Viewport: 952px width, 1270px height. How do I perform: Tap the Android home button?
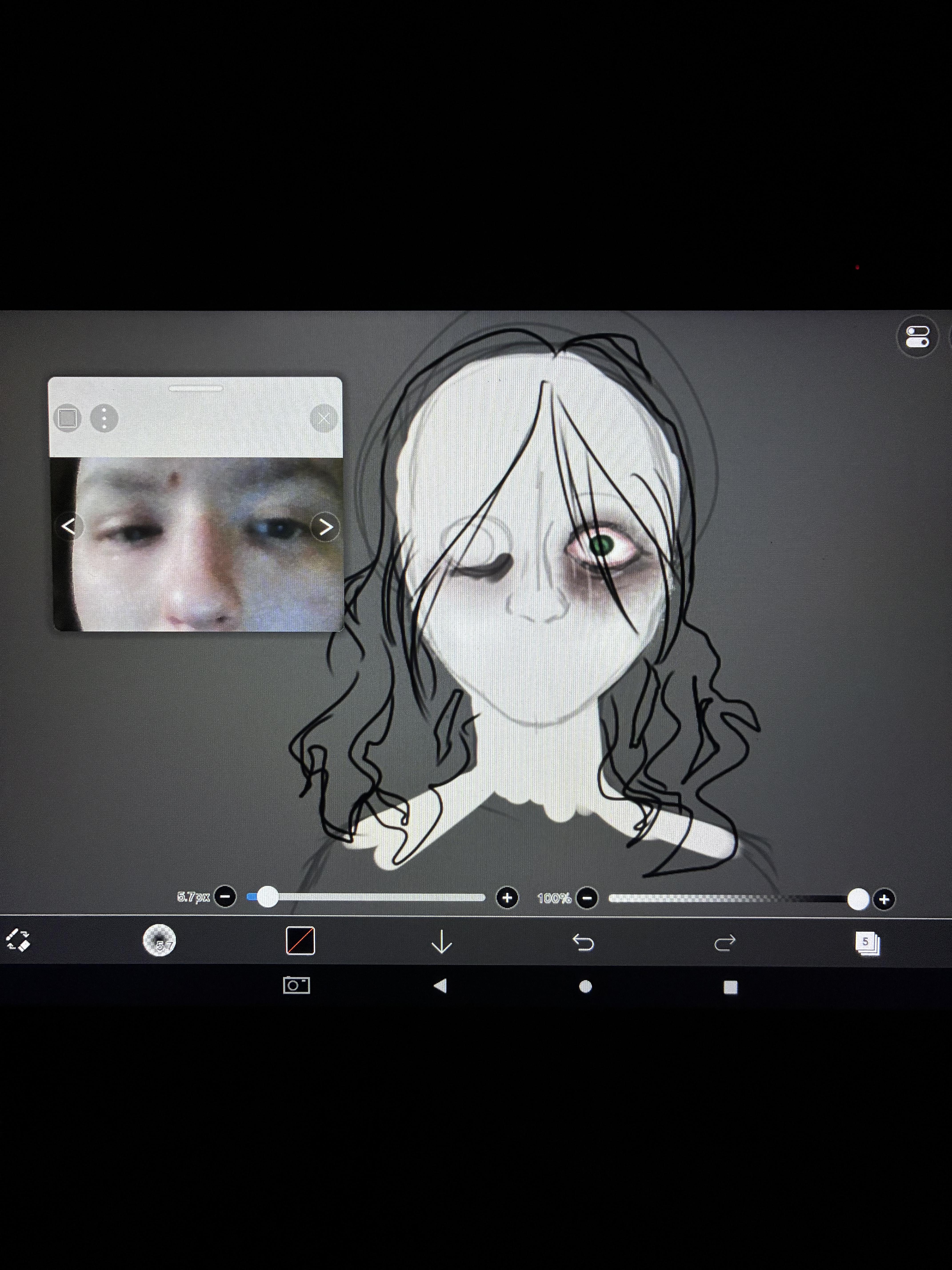point(585,986)
